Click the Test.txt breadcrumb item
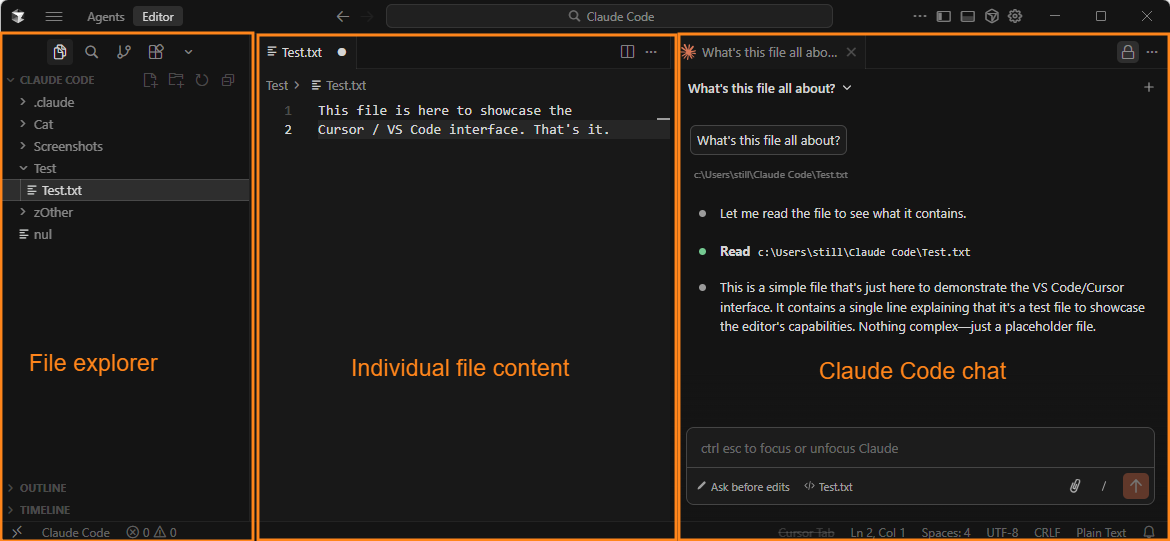This screenshot has height=541, width=1170. 339,86
